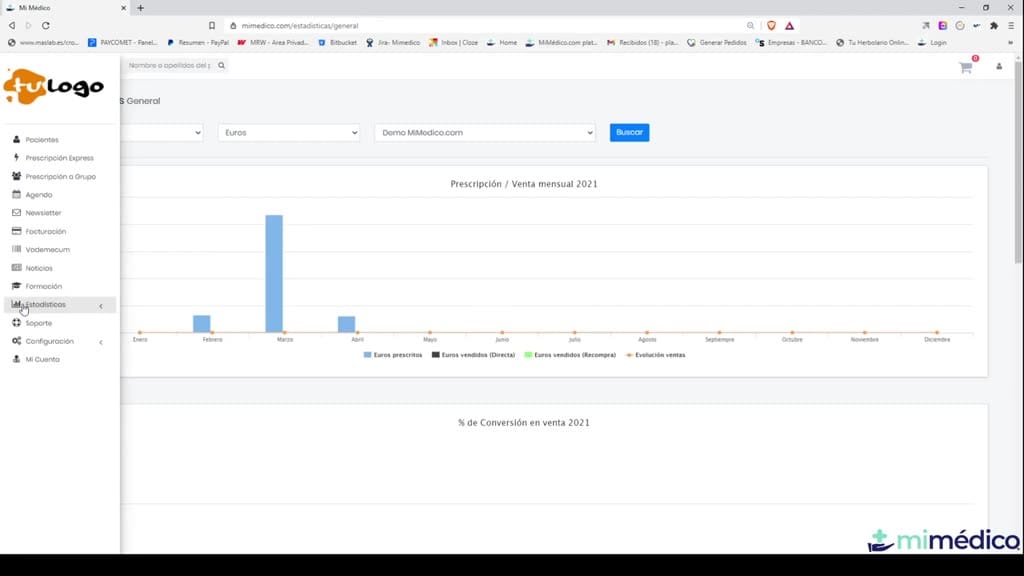Open the shopping cart icon

coord(965,67)
